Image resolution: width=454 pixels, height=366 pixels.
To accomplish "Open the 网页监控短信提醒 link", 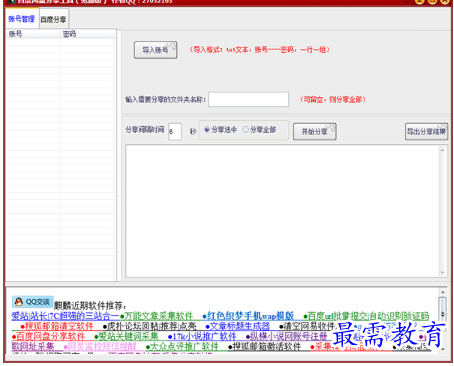I will coord(102,347).
